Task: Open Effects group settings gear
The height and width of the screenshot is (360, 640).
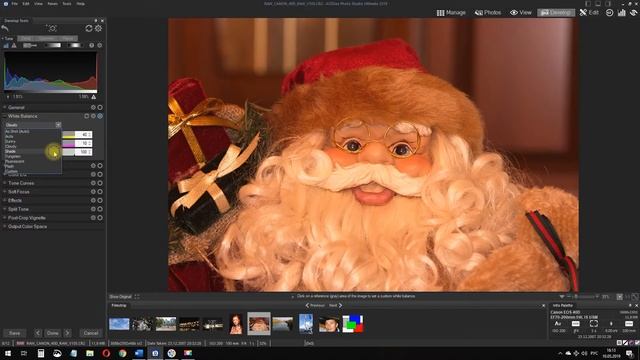Action: click(x=93, y=200)
